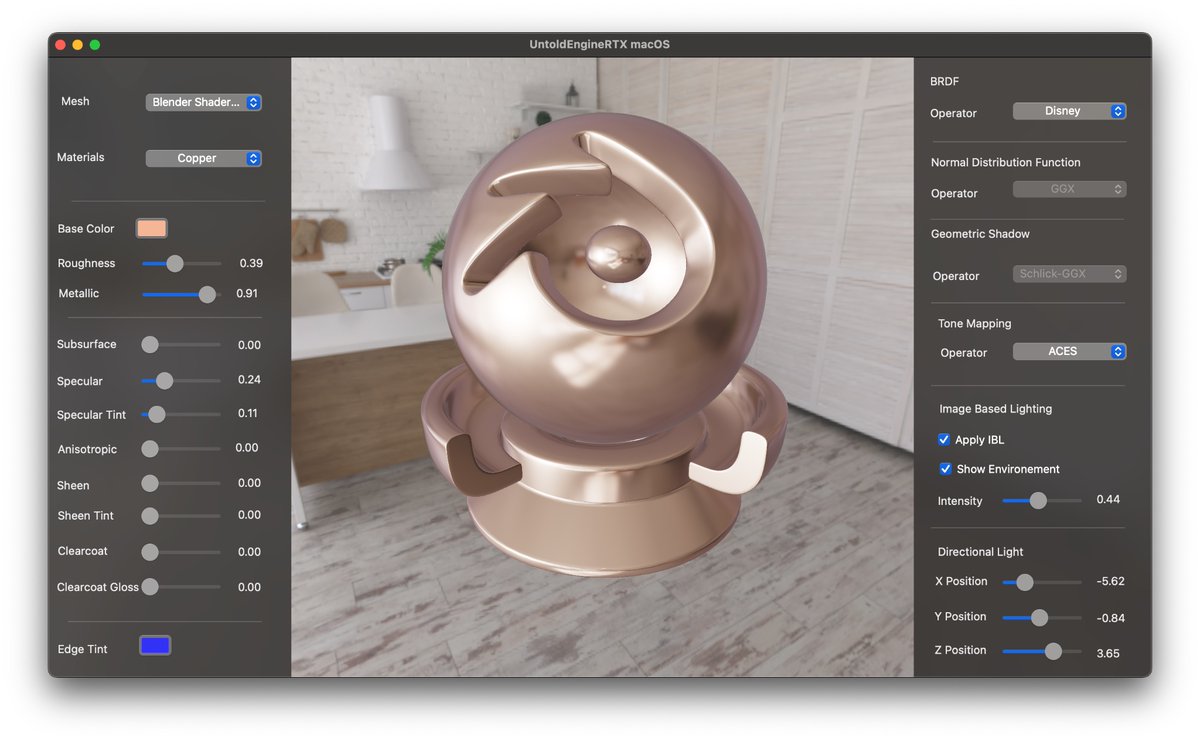This screenshot has height=741, width=1200.
Task: Click the Subsurface slider handle
Action: 150,344
